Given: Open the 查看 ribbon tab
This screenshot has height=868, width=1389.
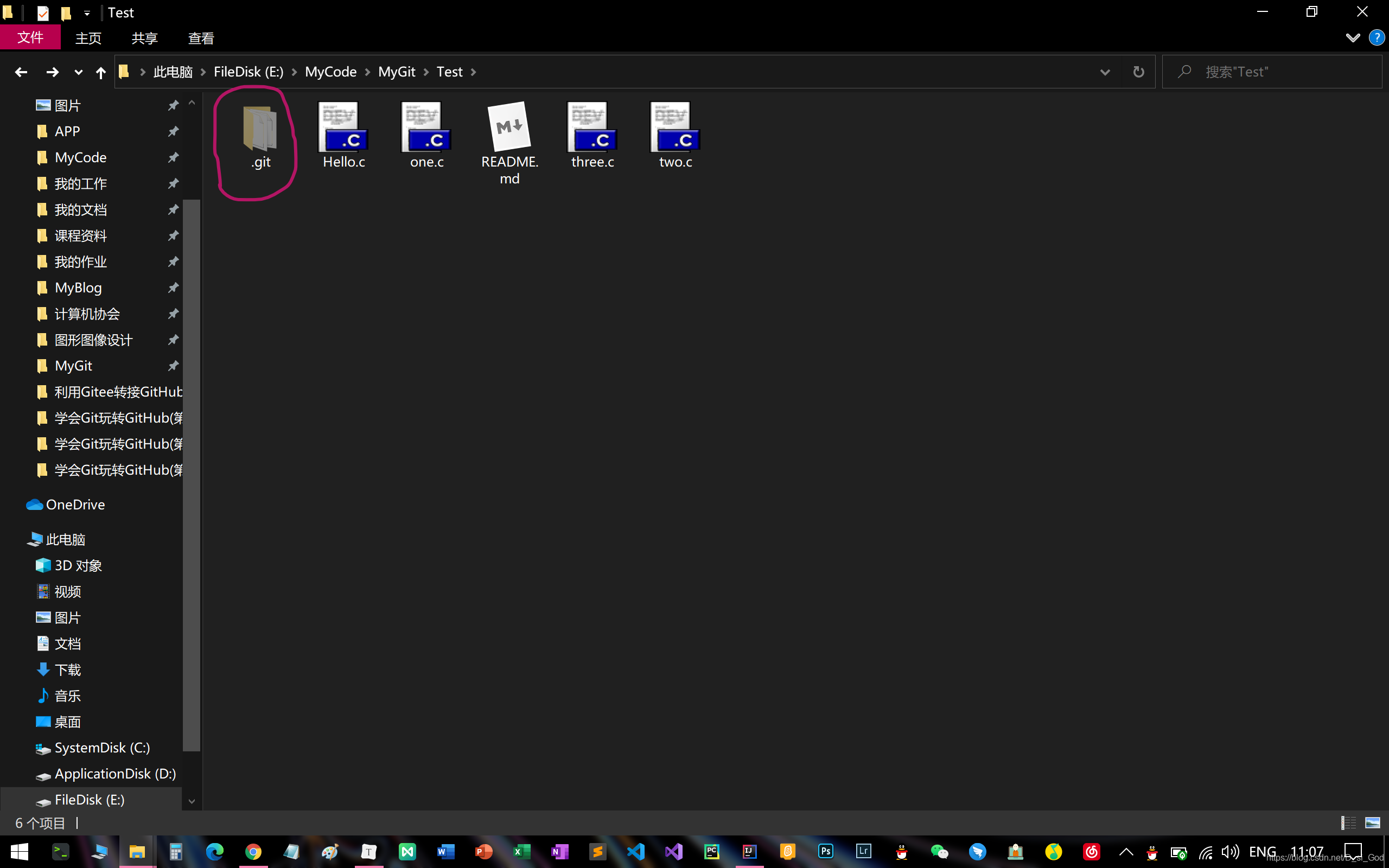Looking at the screenshot, I should click(x=201, y=39).
